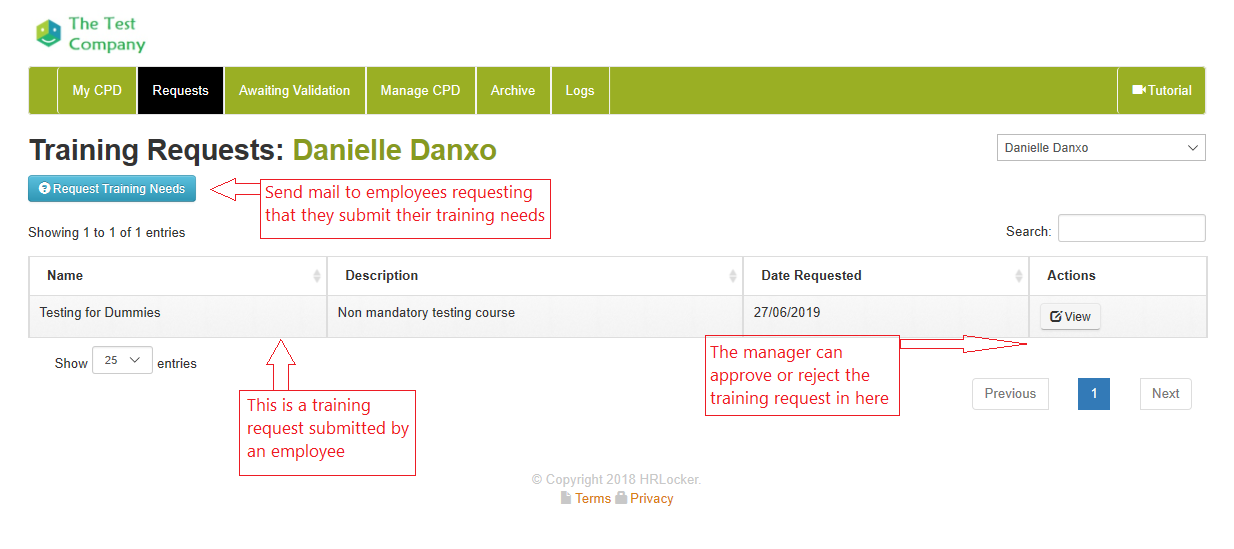This screenshot has height=549, width=1234.
Task: Open the Awaiting Validation tab
Action: tap(294, 90)
